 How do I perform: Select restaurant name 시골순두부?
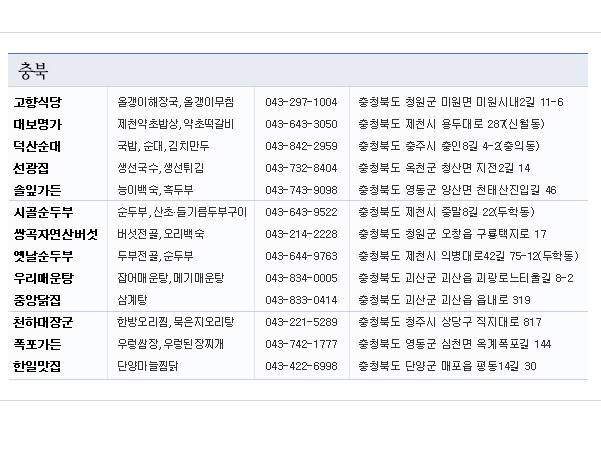[x=43, y=212]
